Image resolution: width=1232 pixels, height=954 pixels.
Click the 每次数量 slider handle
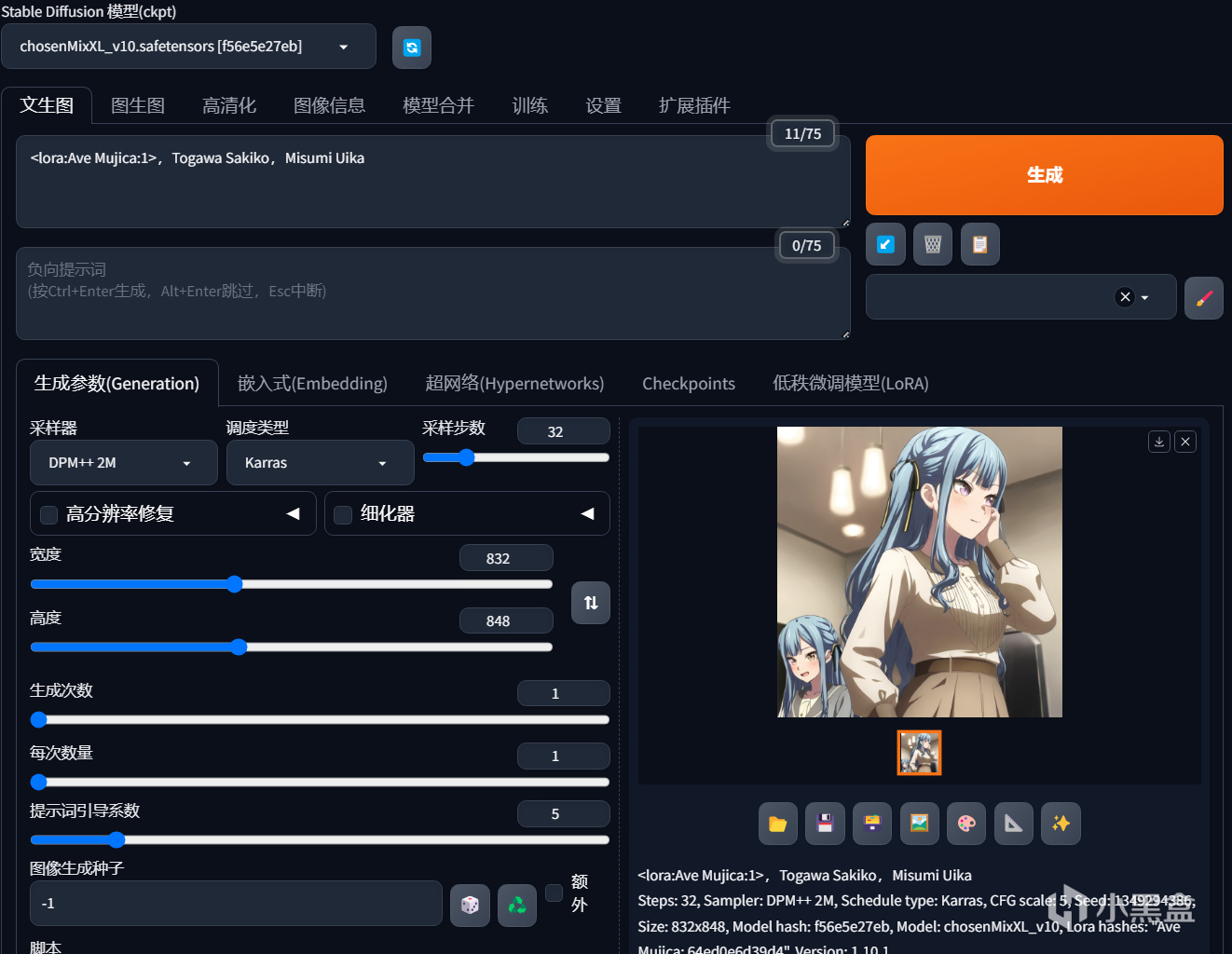click(x=38, y=782)
